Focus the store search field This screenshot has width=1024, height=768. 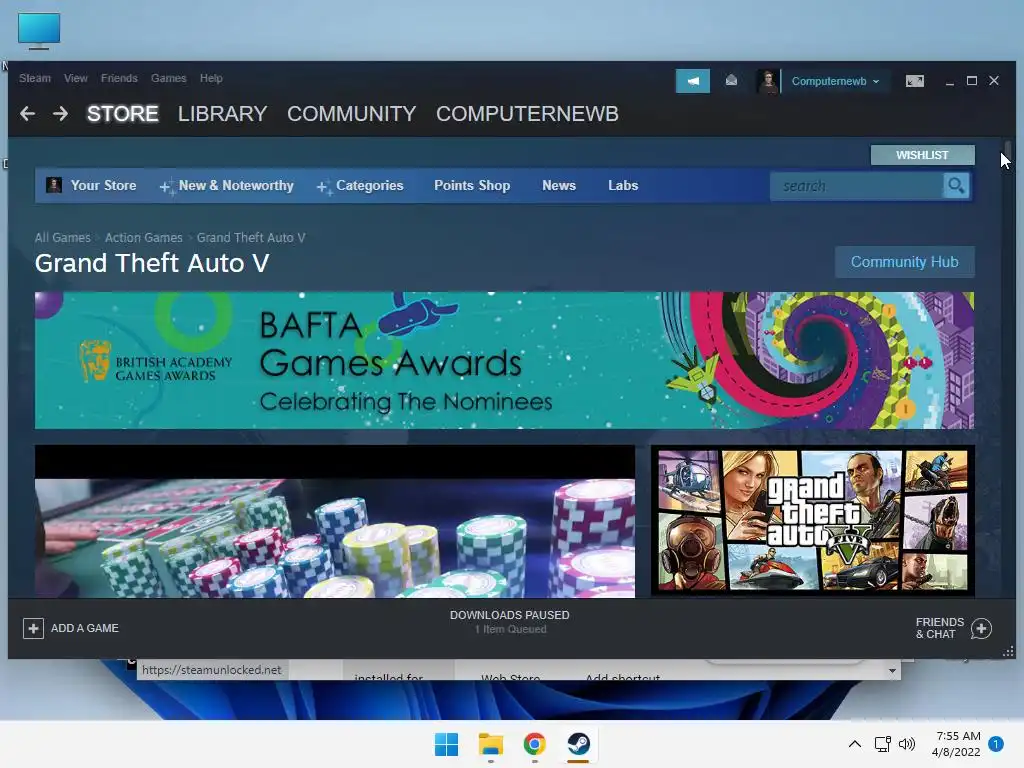[857, 186]
